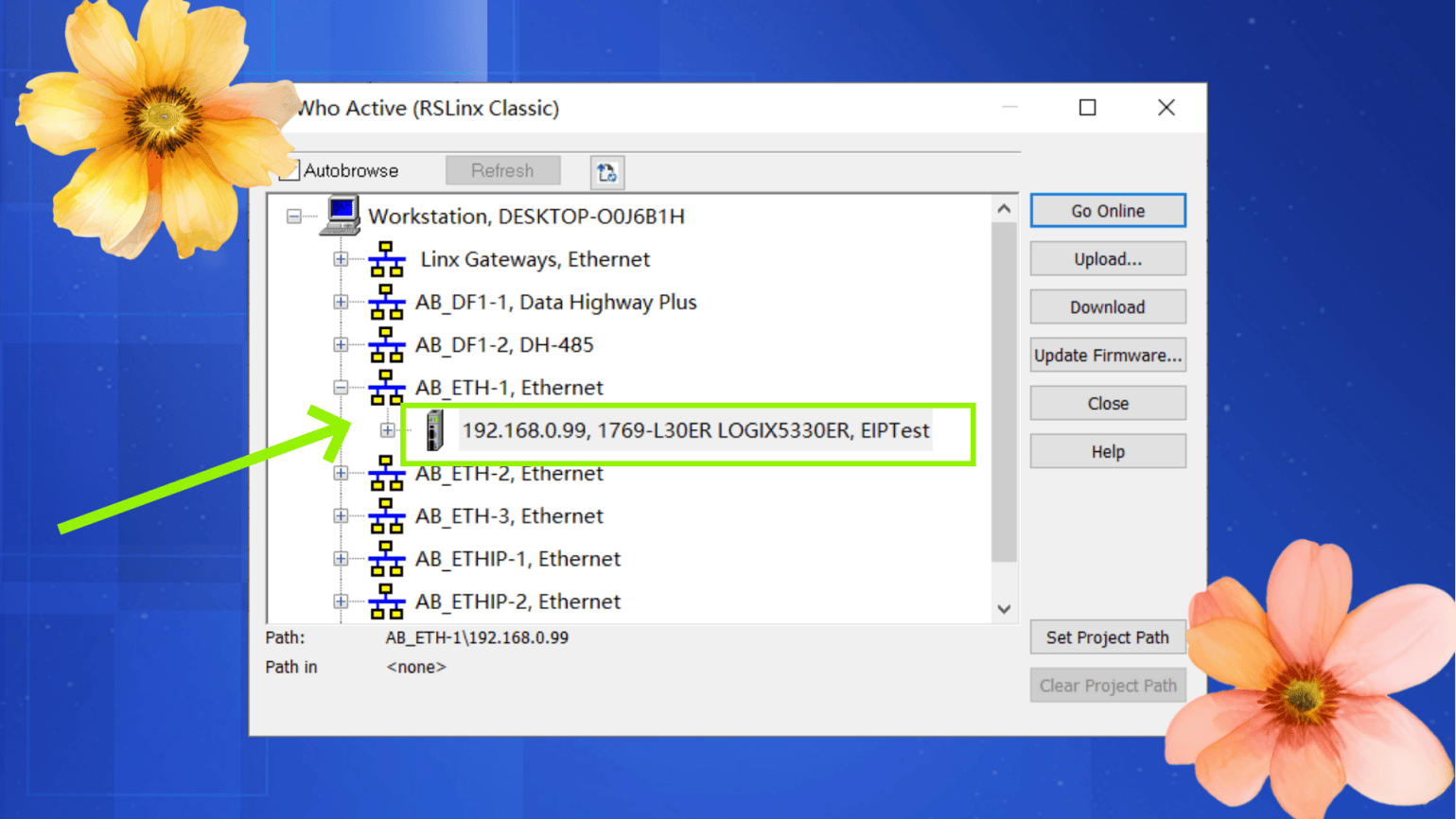This screenshot has height=819, width=1456.
Task: Click the vertical scrollbar thumb
Action: [1004, 392]
